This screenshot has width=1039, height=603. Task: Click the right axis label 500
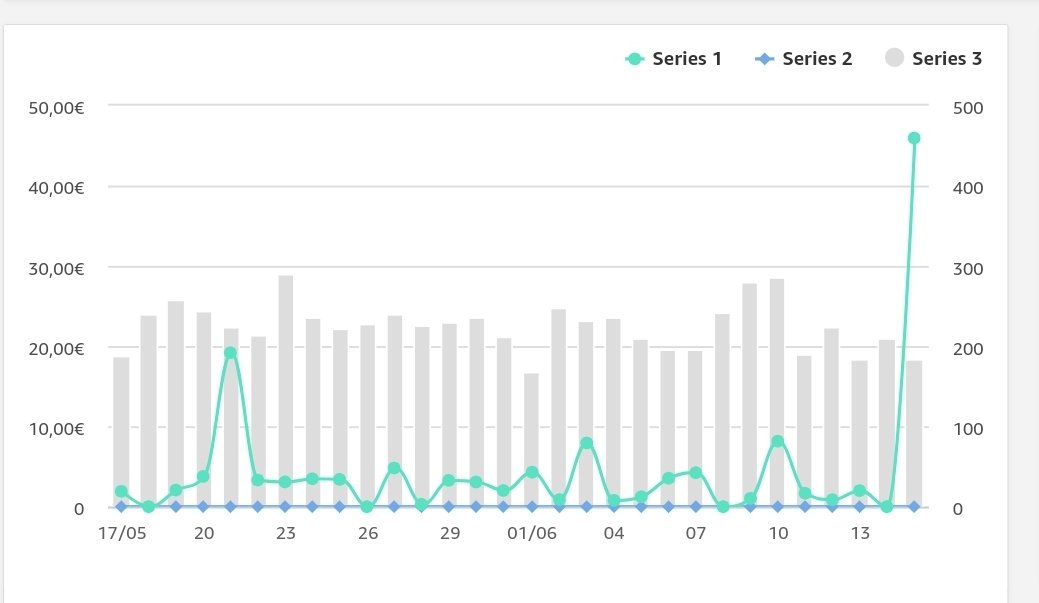pos(967,108)
